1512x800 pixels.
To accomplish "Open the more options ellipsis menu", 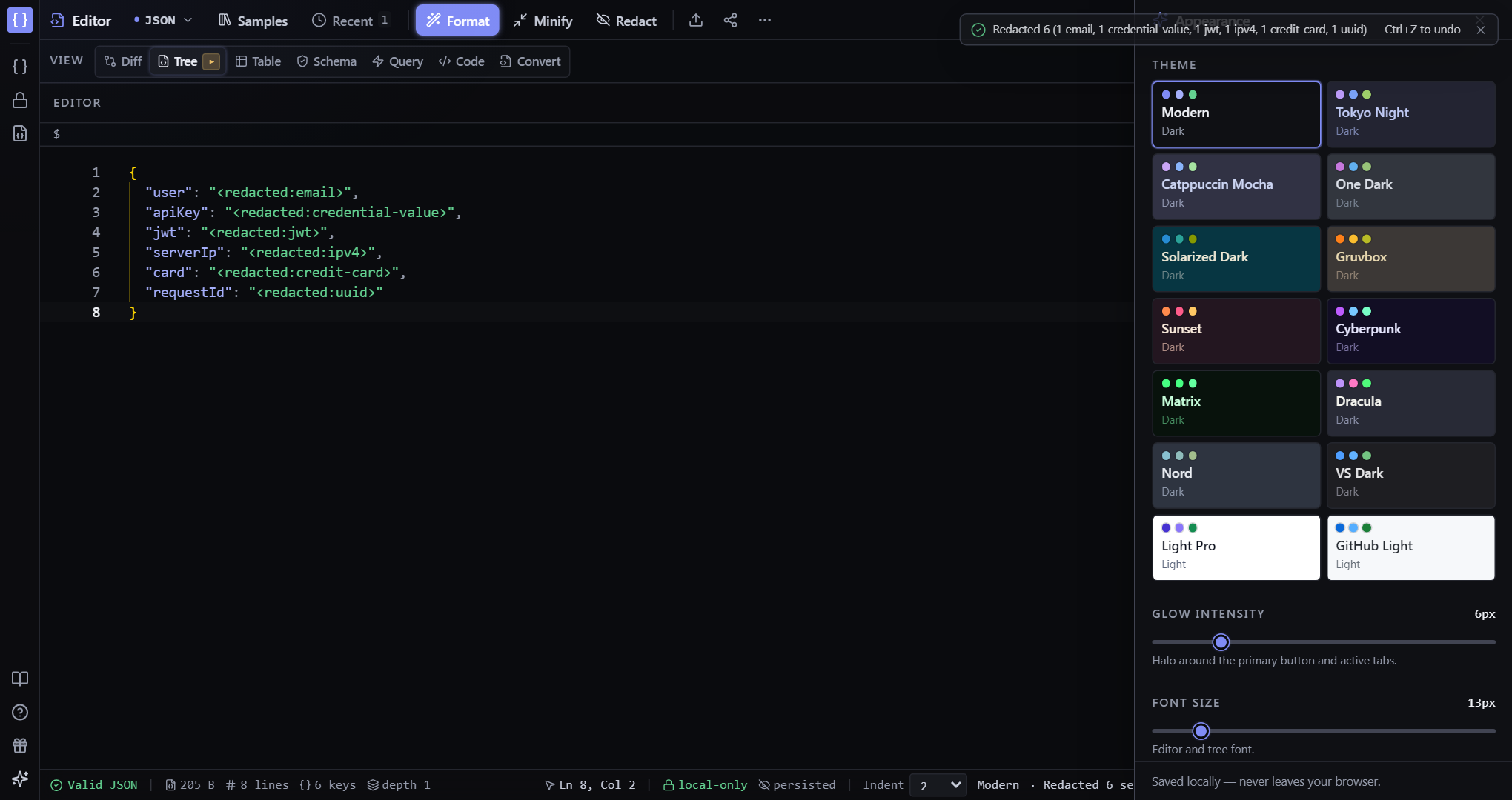I will click(x=765, y=21).
